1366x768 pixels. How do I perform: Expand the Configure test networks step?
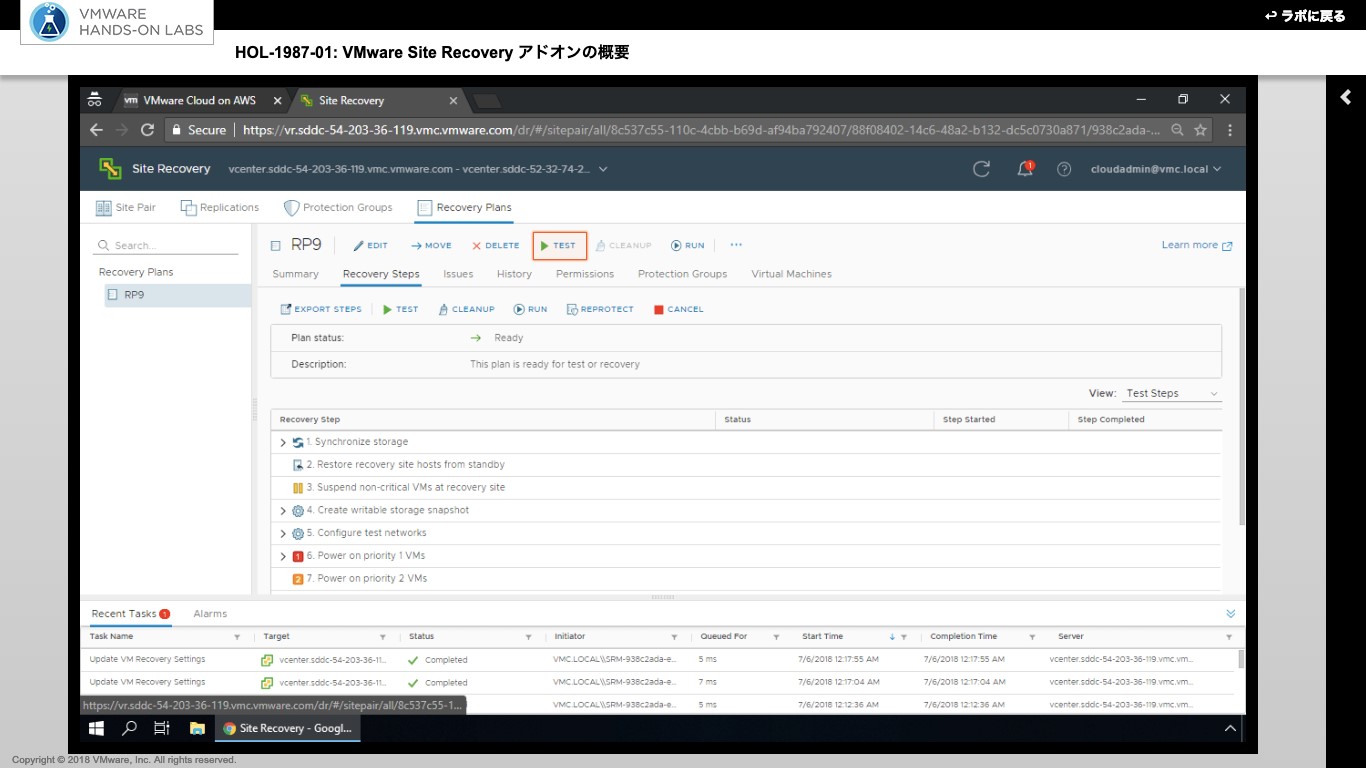pos(283,534)
